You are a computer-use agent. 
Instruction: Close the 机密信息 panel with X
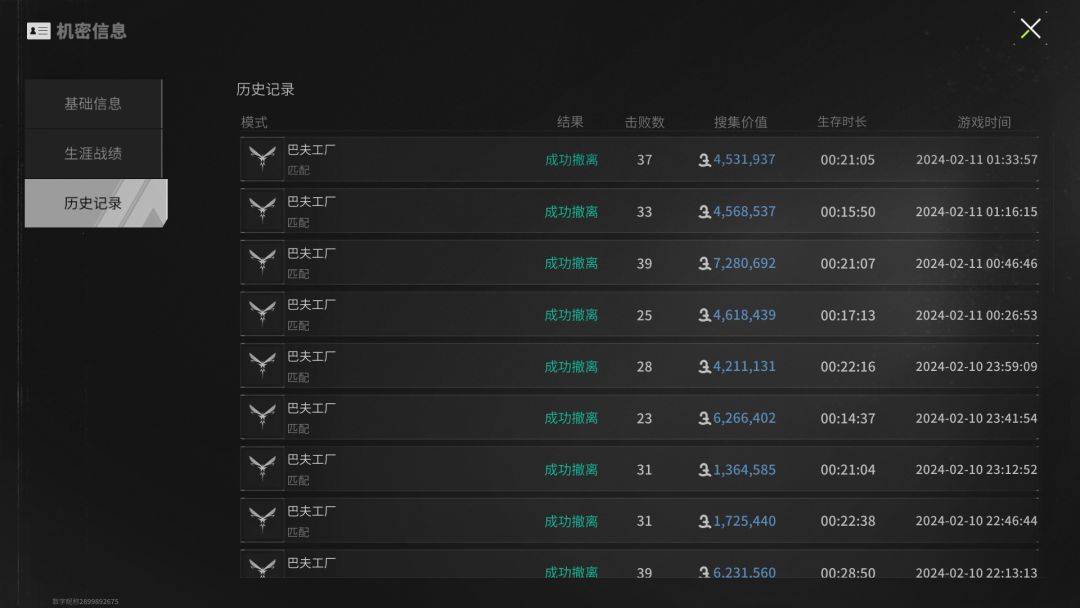(x=1030, y=28)
